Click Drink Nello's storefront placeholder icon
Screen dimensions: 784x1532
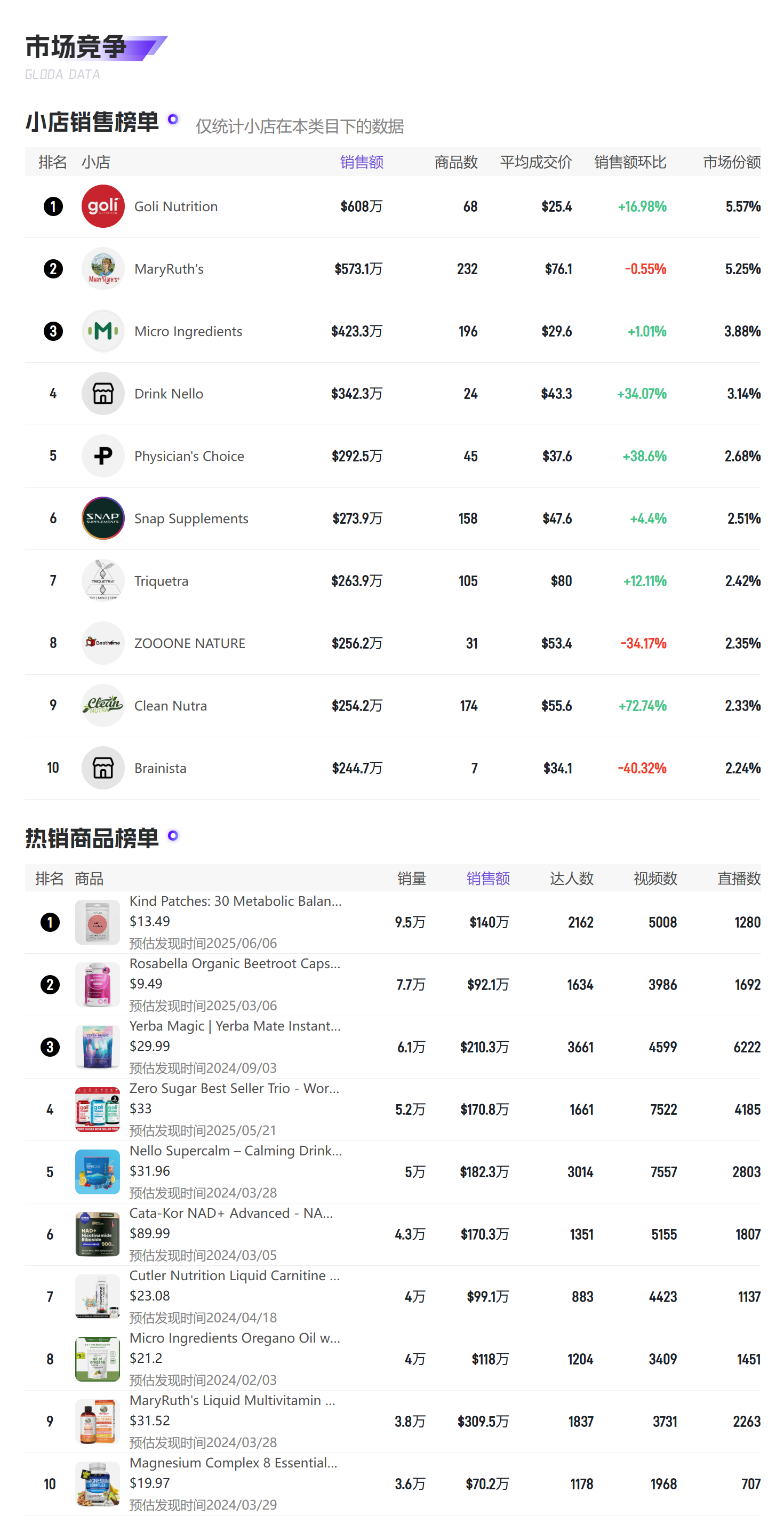point(103,394)
